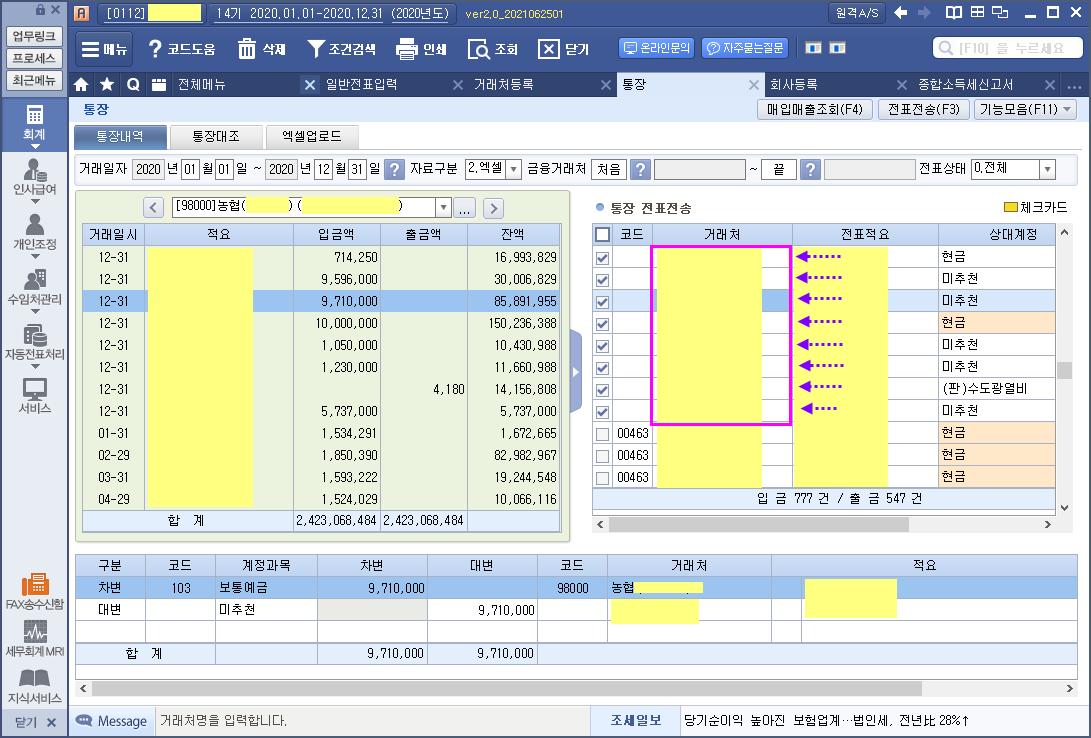Open 코드도움 help icon

[x=155, y=48]
